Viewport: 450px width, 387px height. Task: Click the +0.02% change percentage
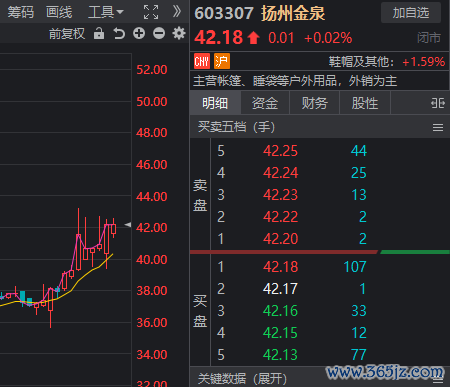point(328,38)
